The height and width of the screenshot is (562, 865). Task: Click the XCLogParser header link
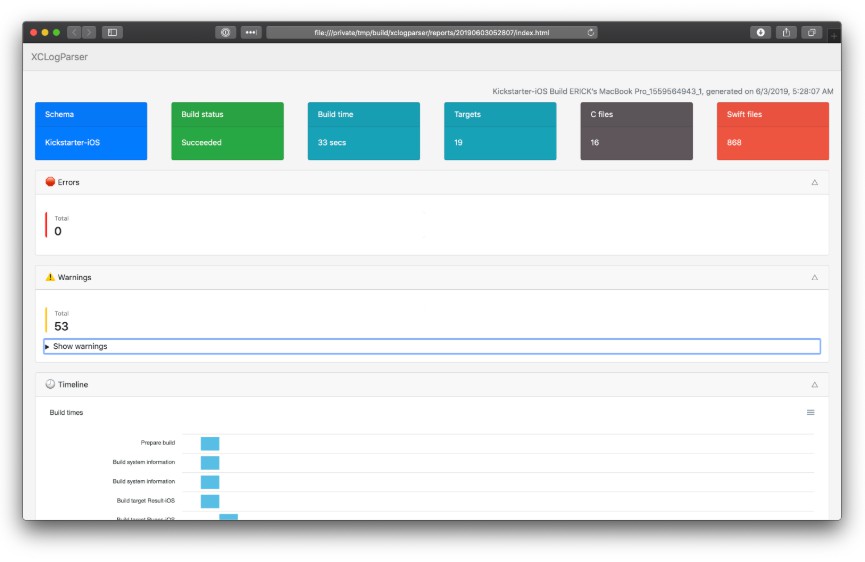click(x=60, y=57)
